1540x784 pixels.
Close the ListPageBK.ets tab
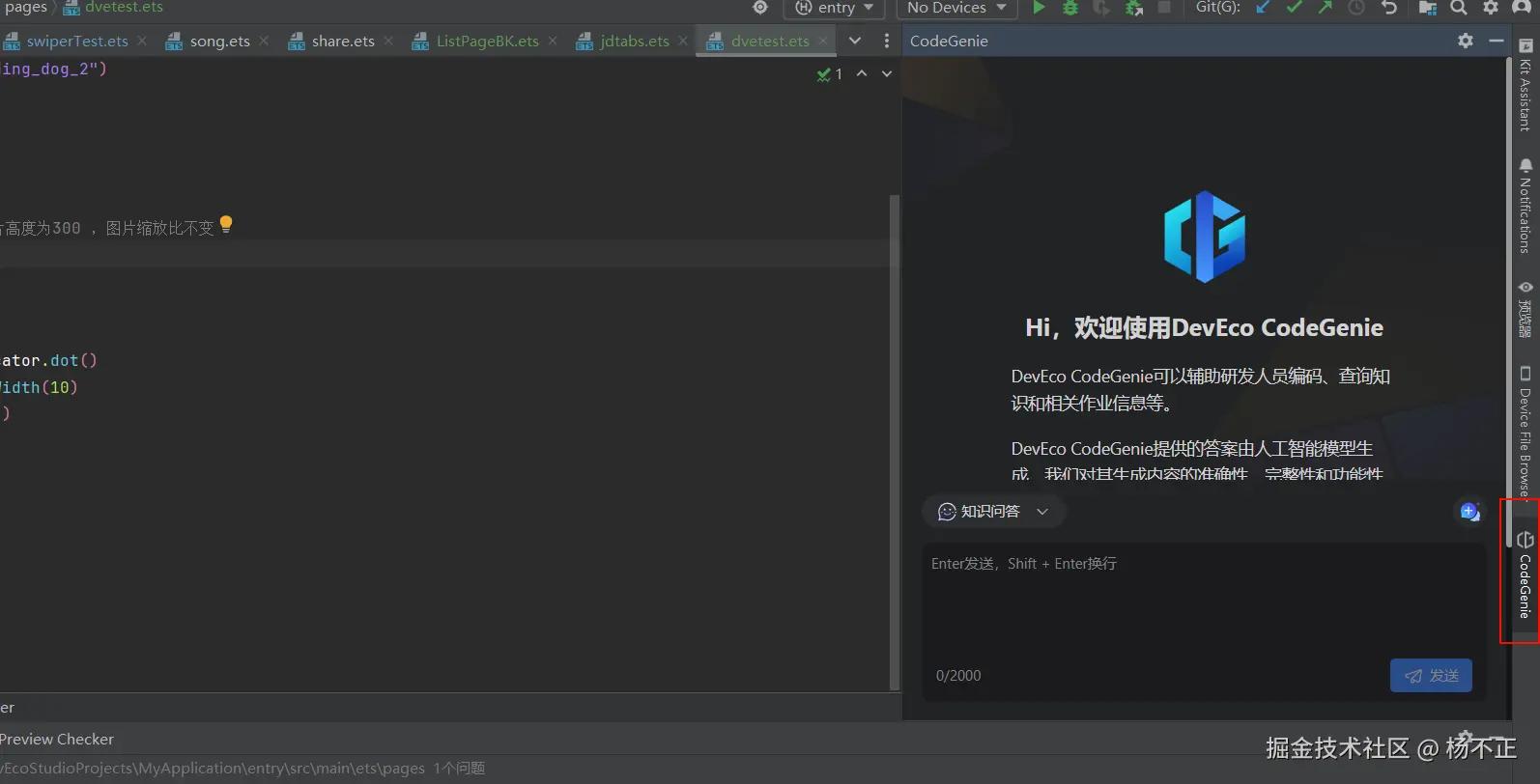point(553,41)
